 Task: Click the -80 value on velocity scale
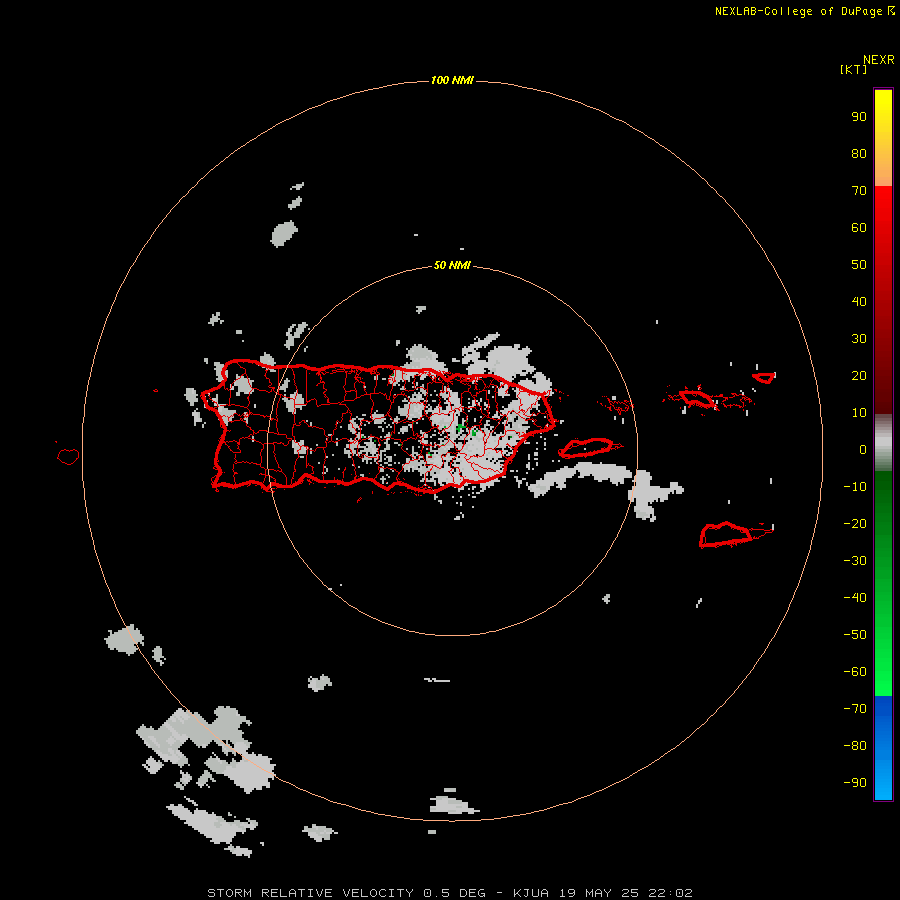click(855, 746)
